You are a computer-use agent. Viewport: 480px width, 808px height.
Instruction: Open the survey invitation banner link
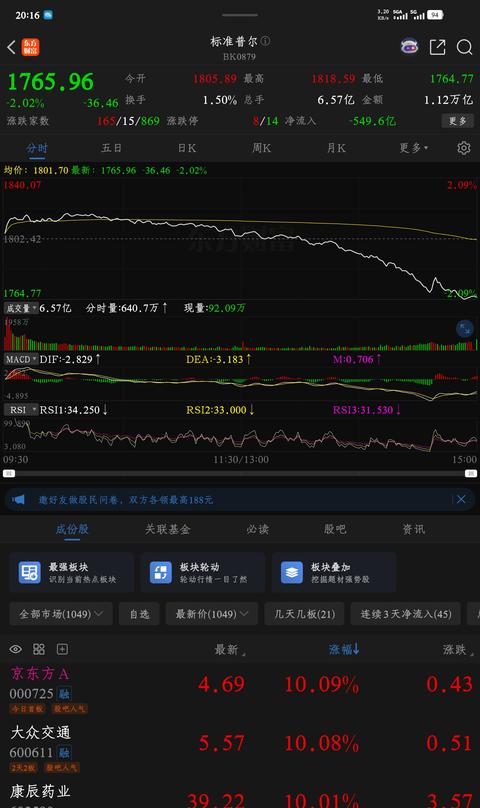[125, 499]
